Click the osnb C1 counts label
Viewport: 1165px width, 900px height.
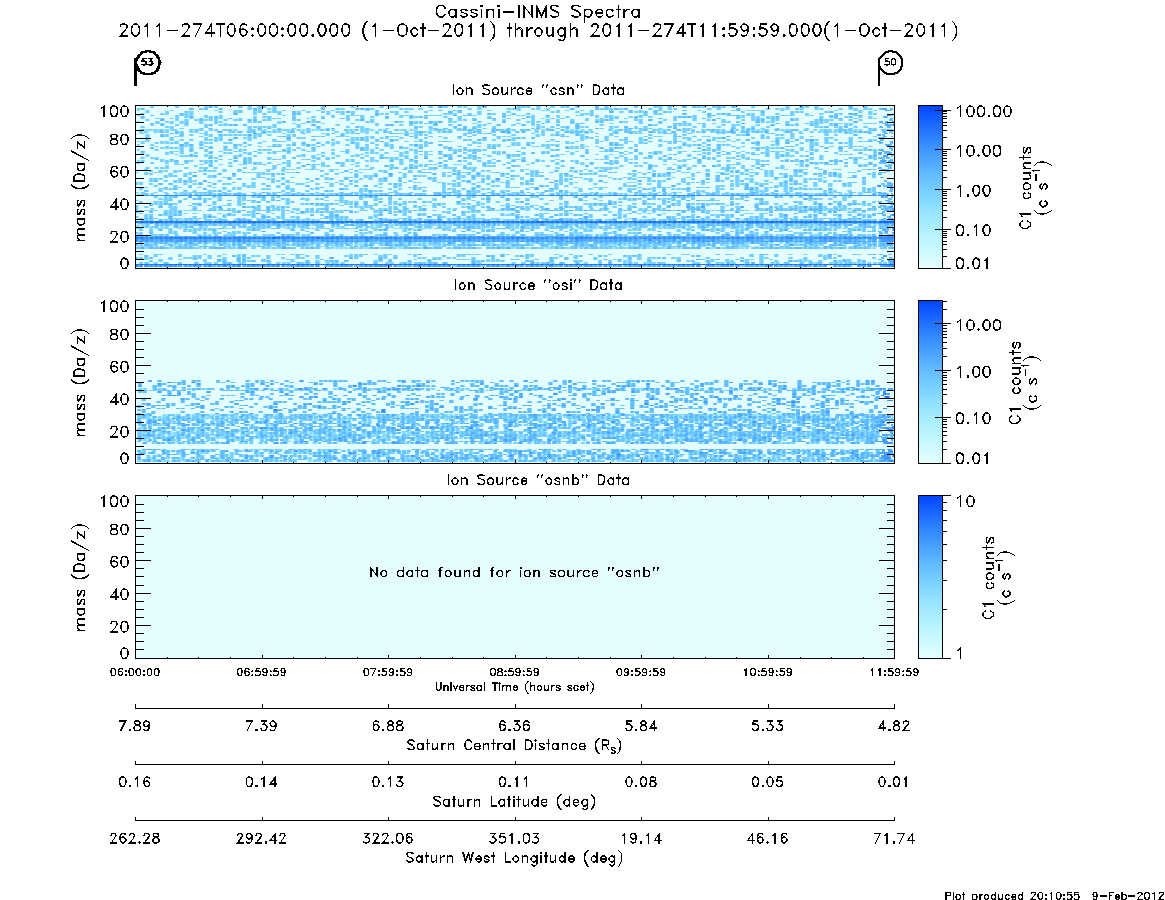(997, 577)
